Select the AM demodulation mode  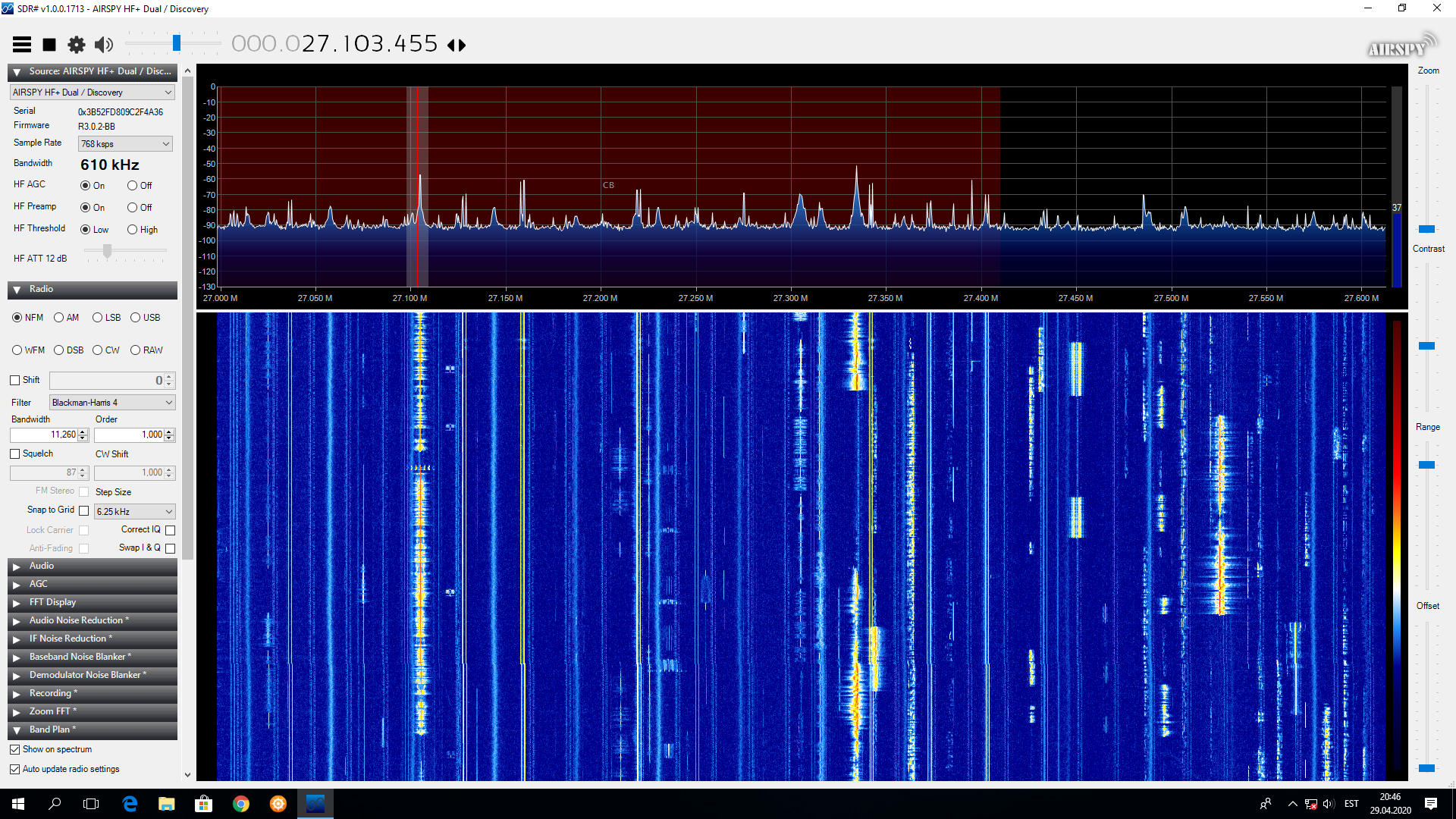(x=59, y=318)
